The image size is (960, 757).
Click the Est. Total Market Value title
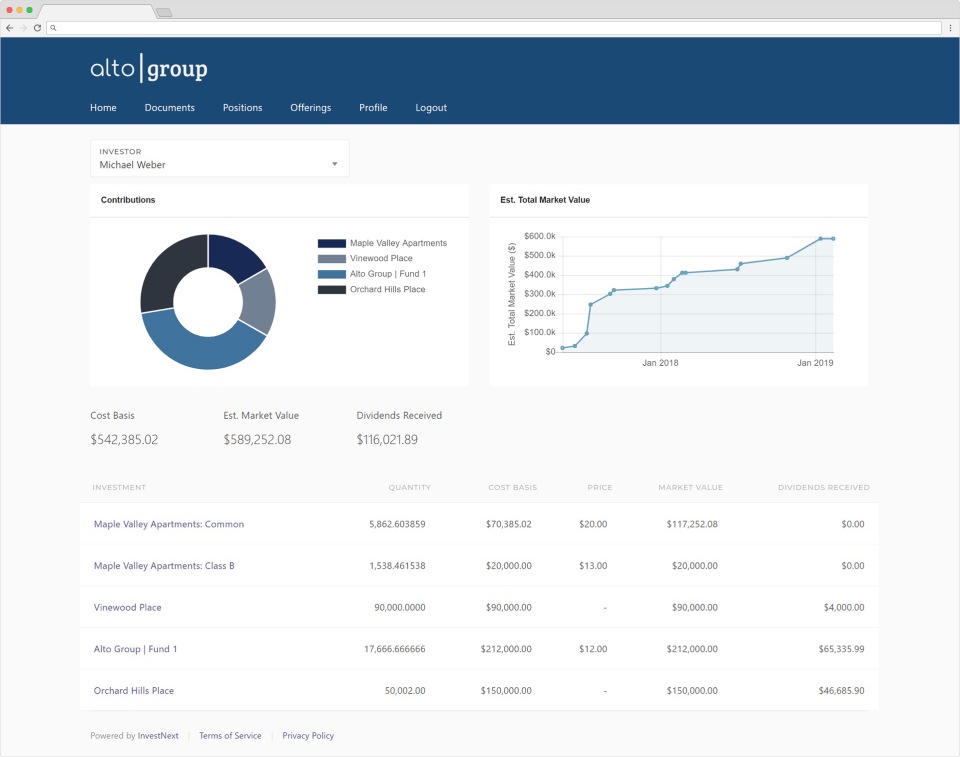545,200
